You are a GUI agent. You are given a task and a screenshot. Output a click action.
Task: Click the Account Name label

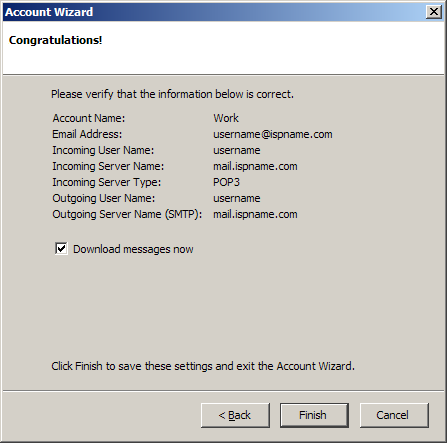tap(89, 118)
